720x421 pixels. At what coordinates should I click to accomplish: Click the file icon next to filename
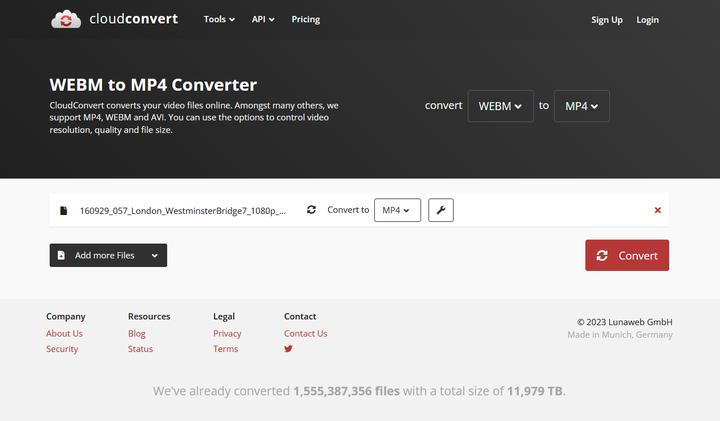click(x=64, y=211)
